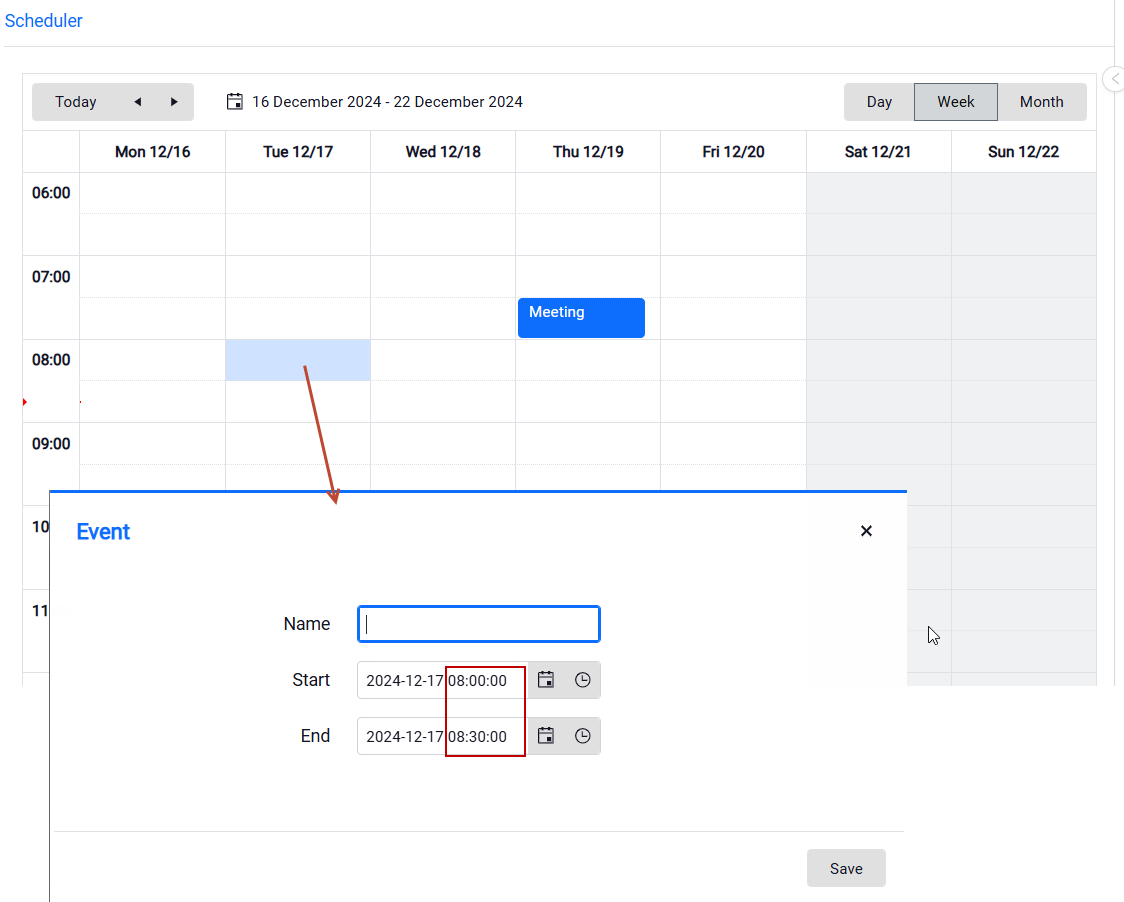Save the new event

(x=846, y=868)
